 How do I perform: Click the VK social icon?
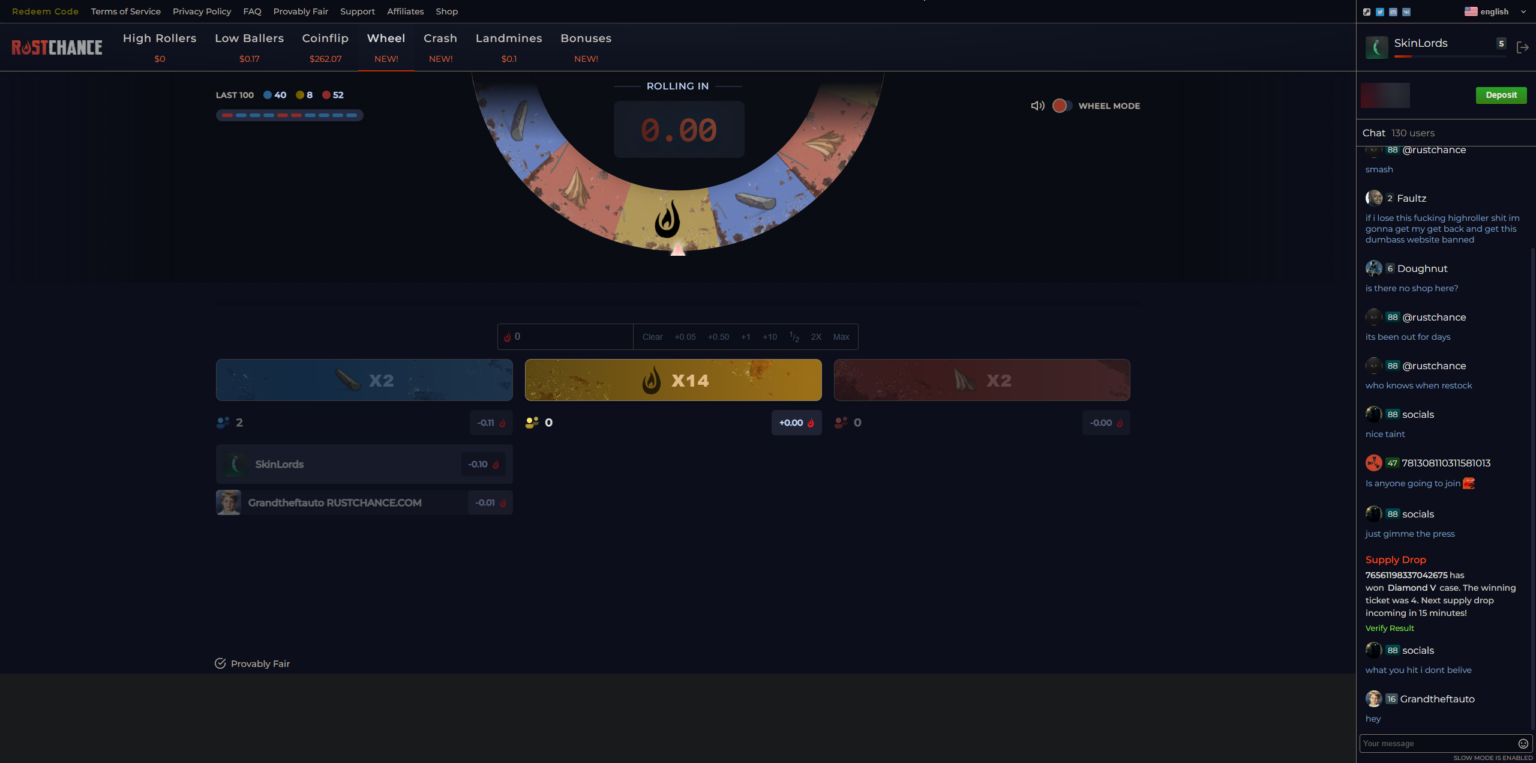[1406, 11]
